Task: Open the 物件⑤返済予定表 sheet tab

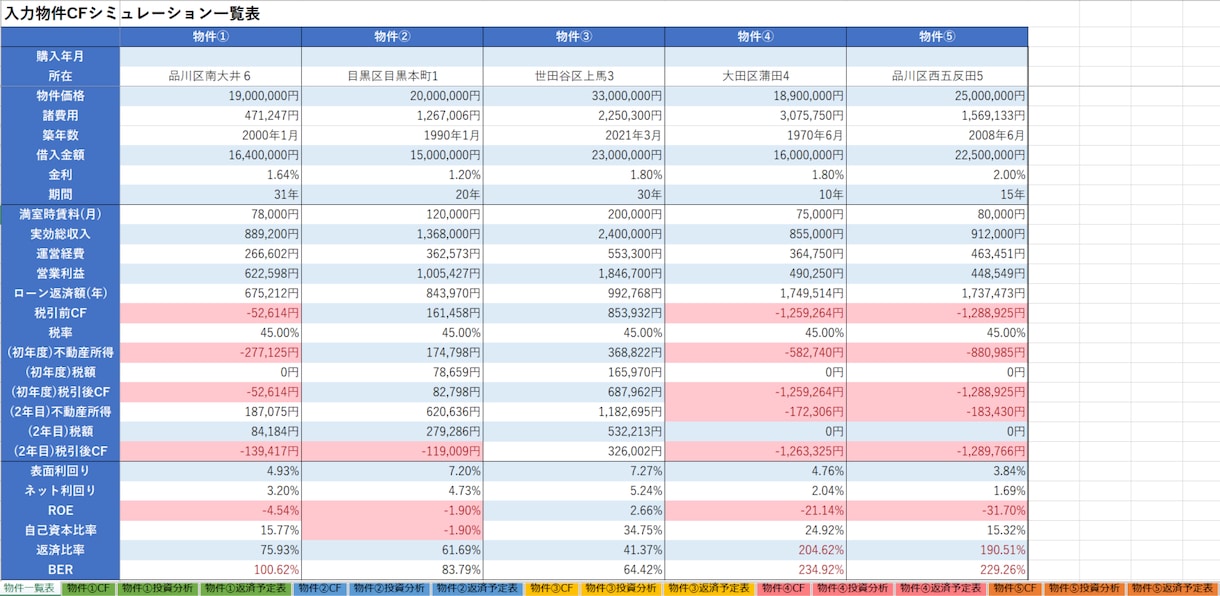Action: 1174,588
